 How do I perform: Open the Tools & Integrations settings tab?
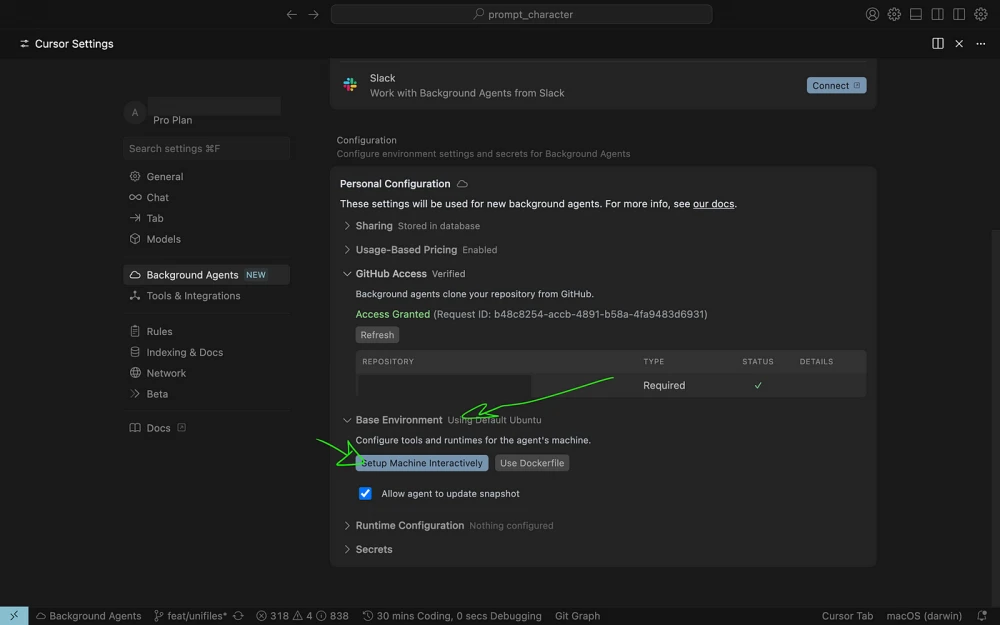(193, 296)
